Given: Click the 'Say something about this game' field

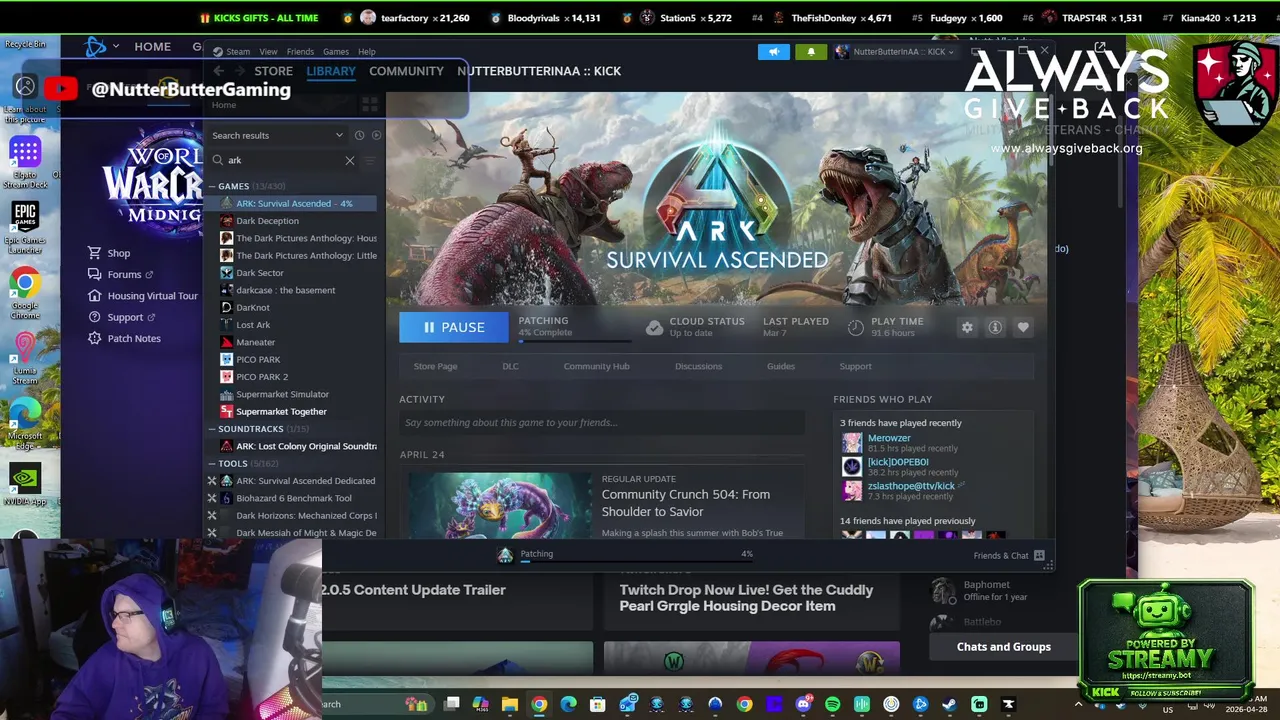Looking at the screenshot, I should click(602, 423).
